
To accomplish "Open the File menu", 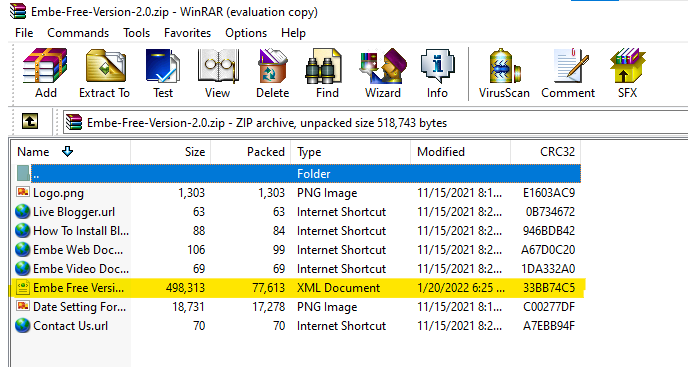I will (24, 33).
